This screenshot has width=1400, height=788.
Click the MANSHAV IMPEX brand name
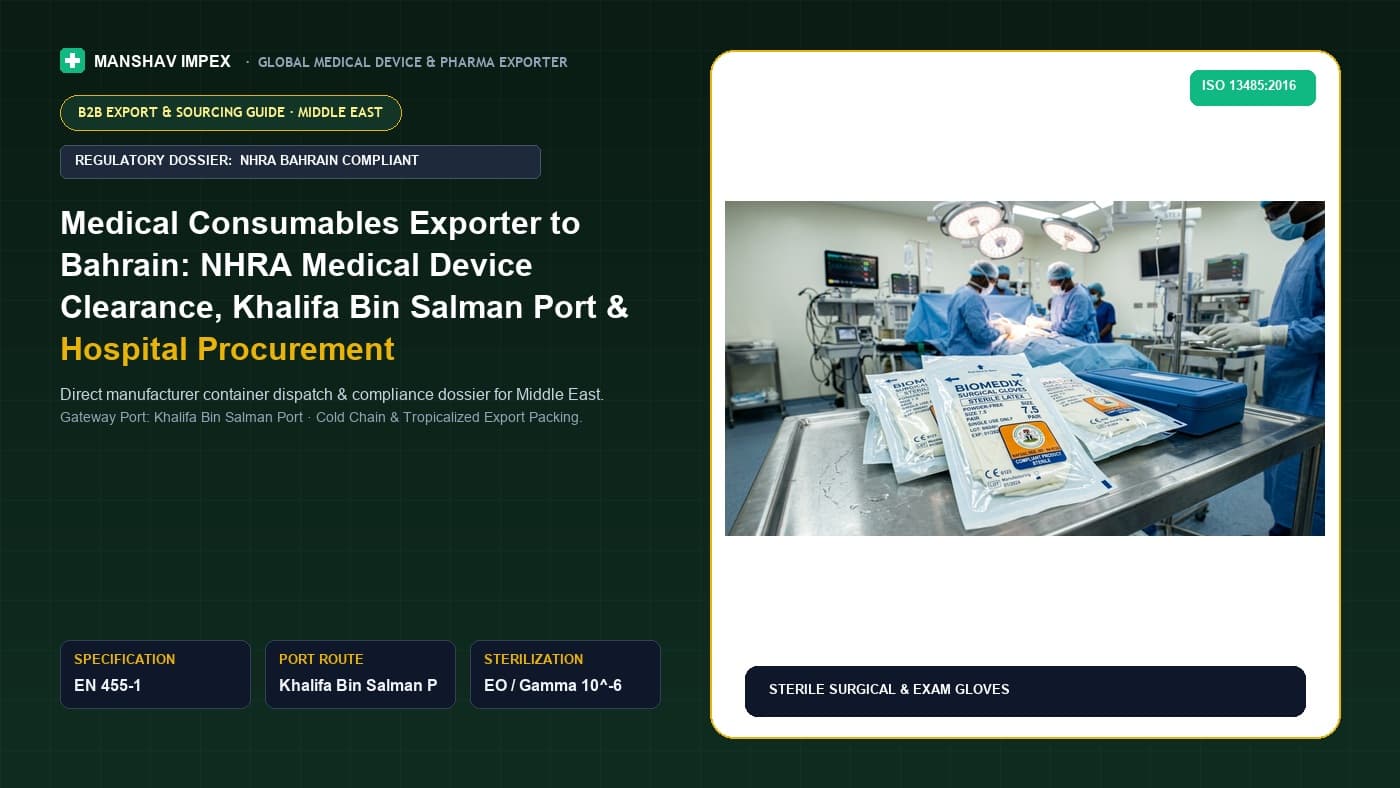162,62
